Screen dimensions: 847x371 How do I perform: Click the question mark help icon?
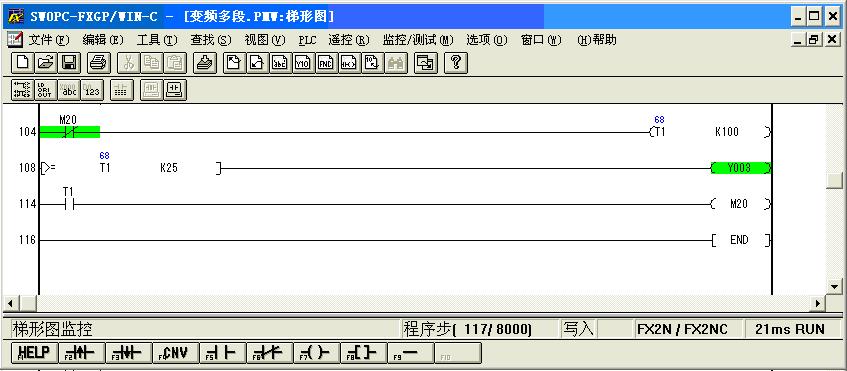click(455, 63)
